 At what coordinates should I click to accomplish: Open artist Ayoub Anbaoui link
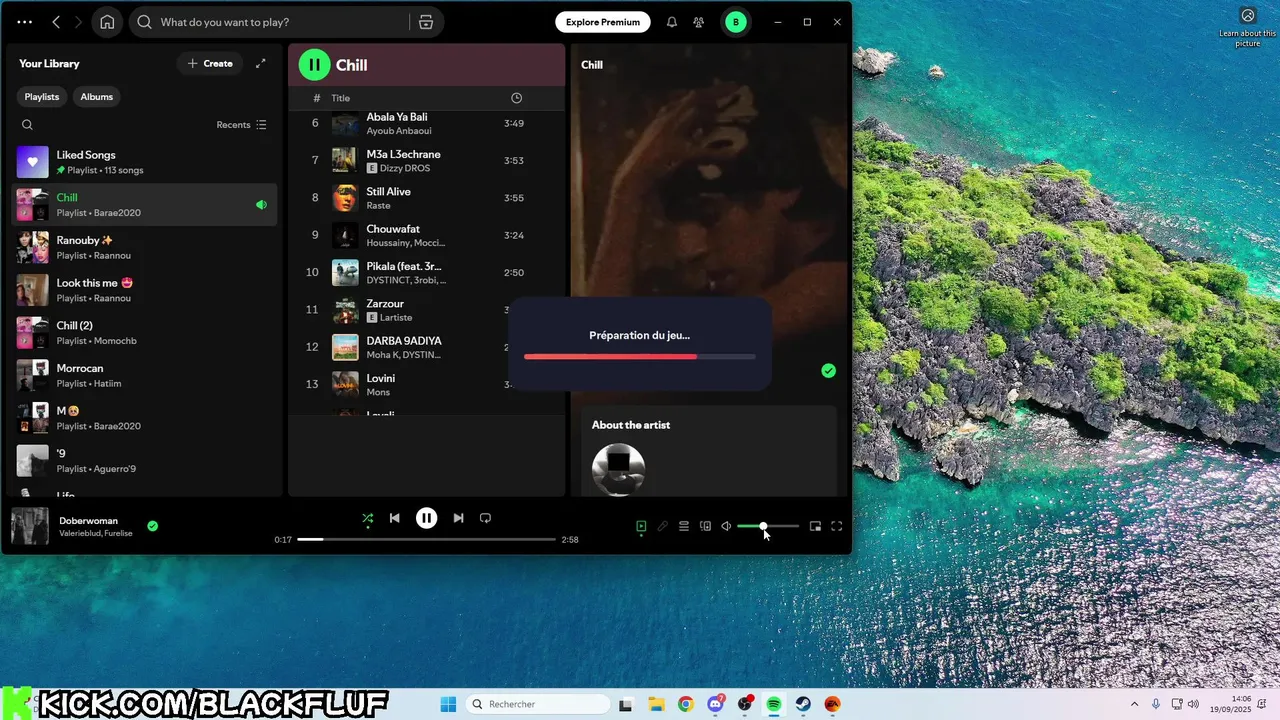(399, 131)
